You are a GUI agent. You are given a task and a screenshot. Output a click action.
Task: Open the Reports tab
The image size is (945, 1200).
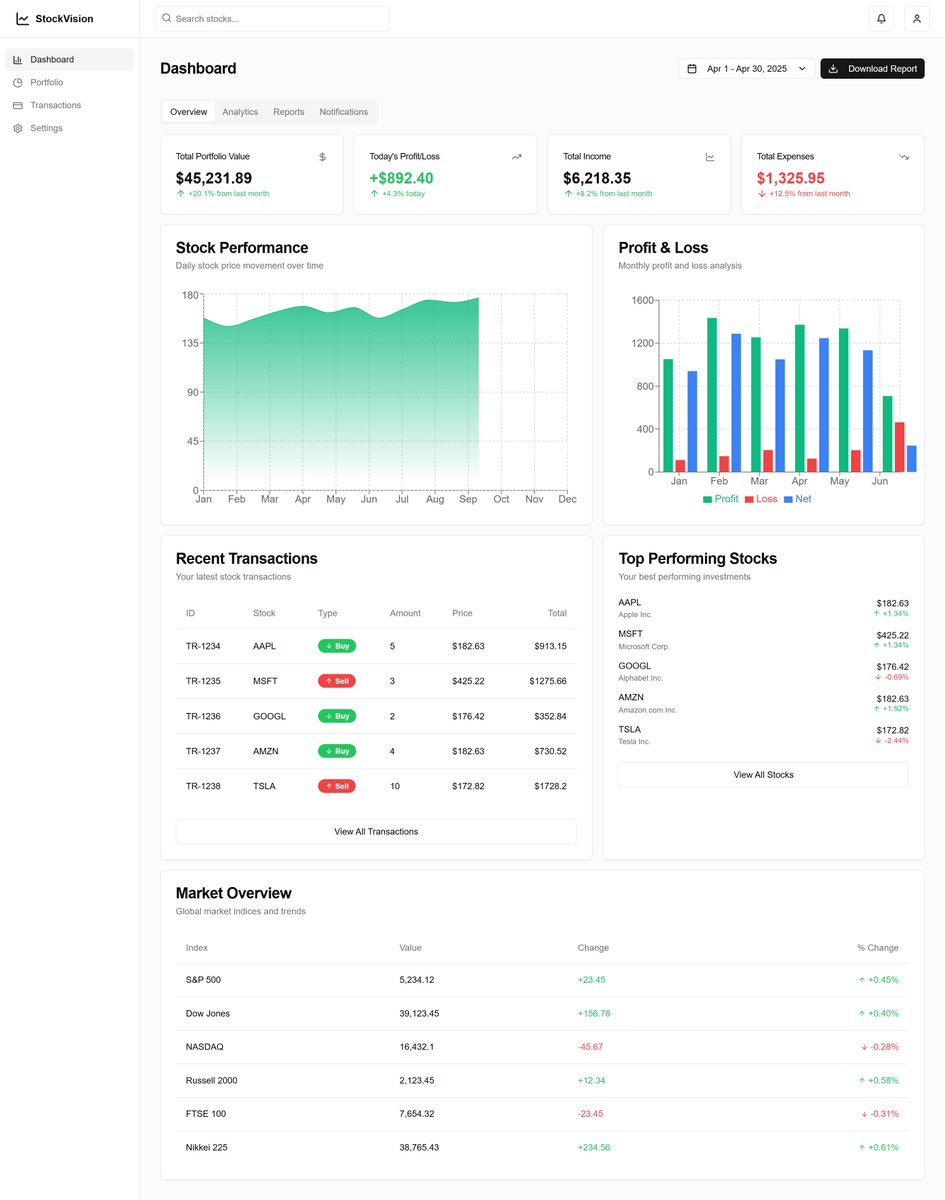pyautogui.click(x=289, y=112)
